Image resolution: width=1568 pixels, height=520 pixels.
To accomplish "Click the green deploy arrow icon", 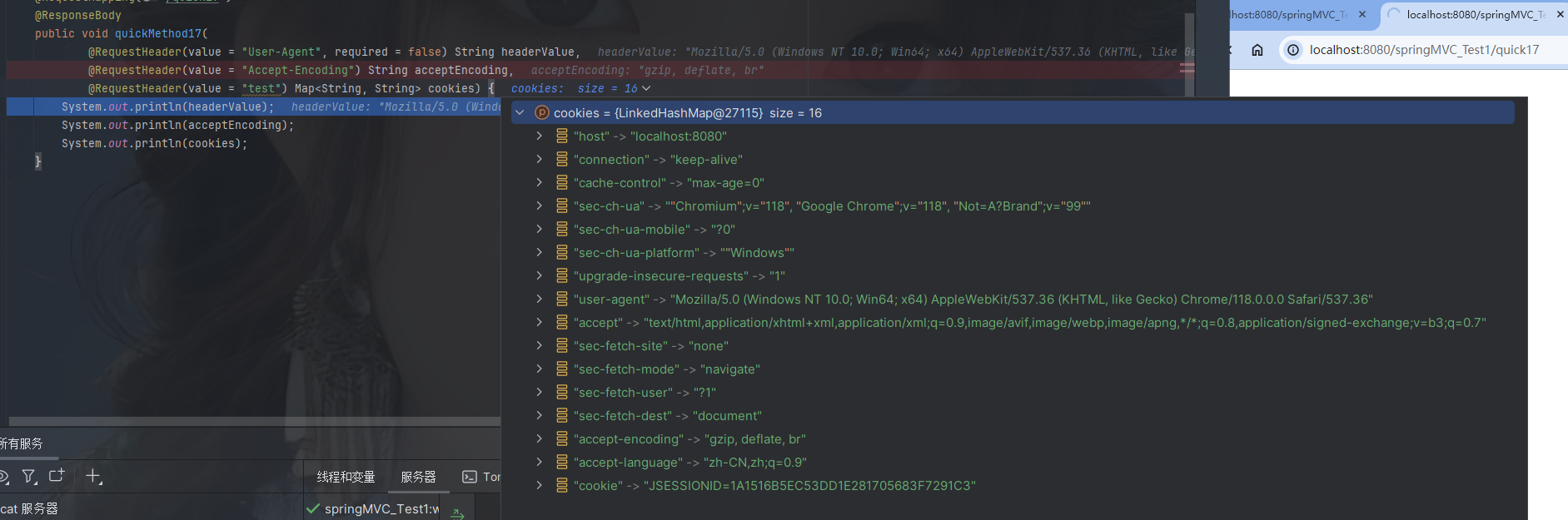I will click(457, 513).
